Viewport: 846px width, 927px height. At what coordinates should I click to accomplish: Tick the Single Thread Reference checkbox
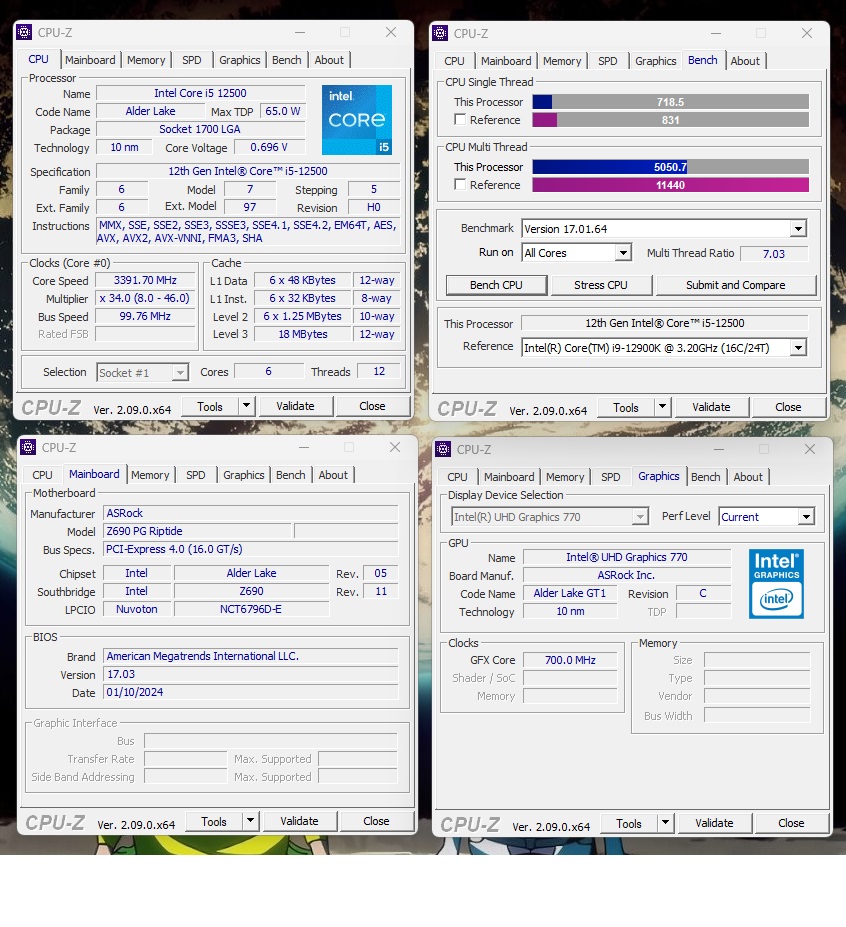[459, 119]
